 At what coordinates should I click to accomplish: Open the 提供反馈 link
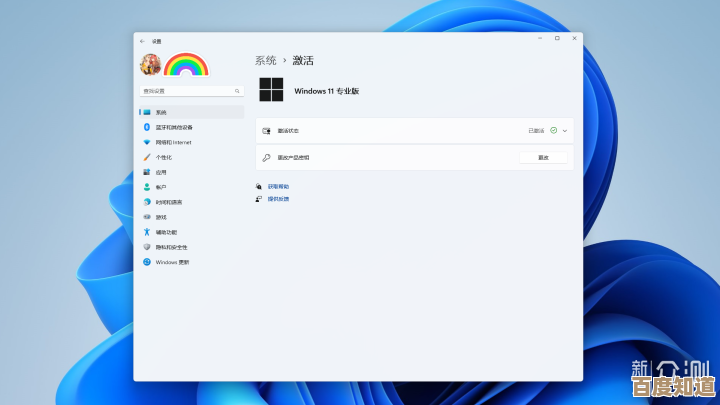[278, 199]
